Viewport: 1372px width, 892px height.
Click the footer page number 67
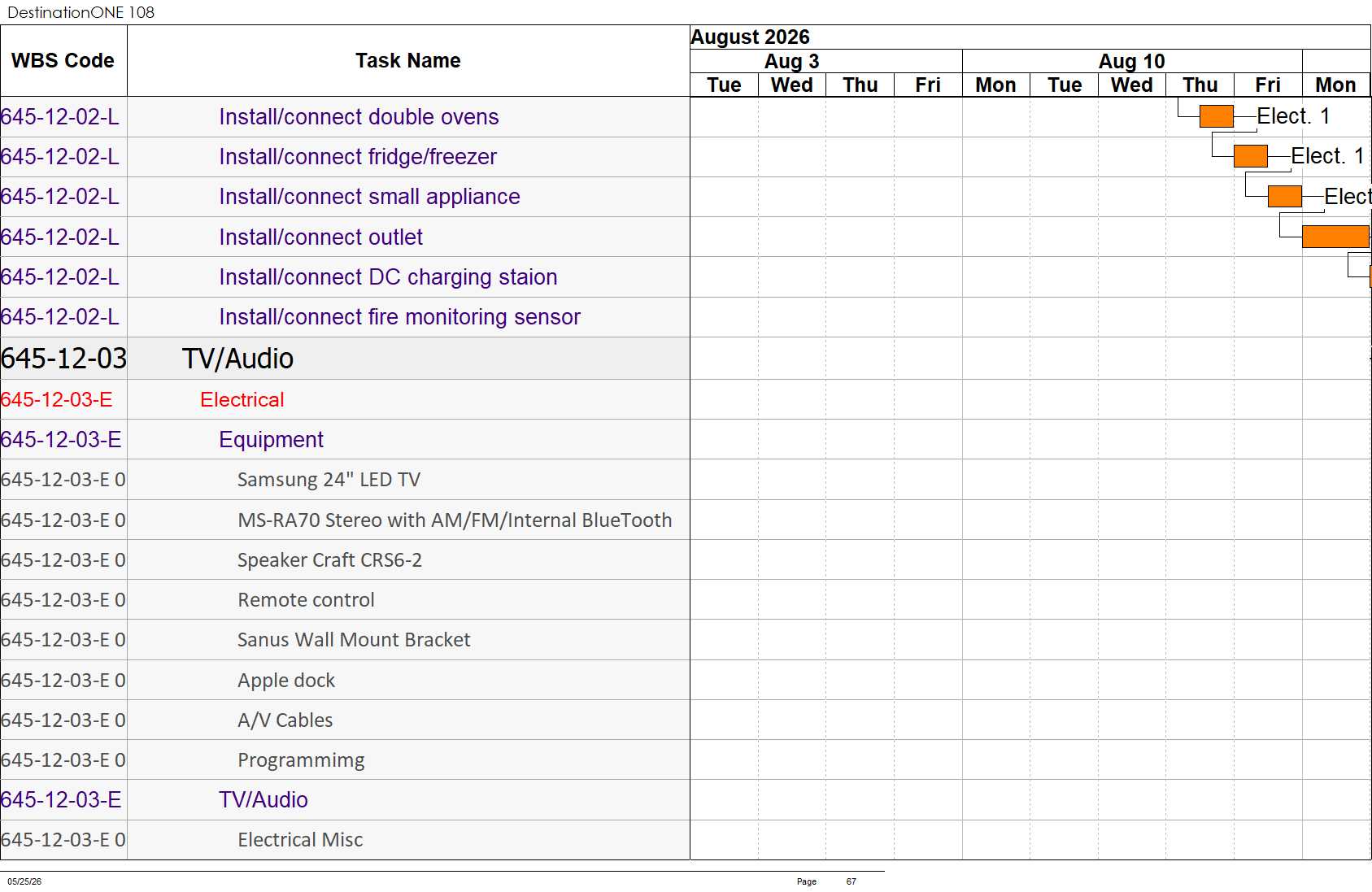tap(851, 881)
